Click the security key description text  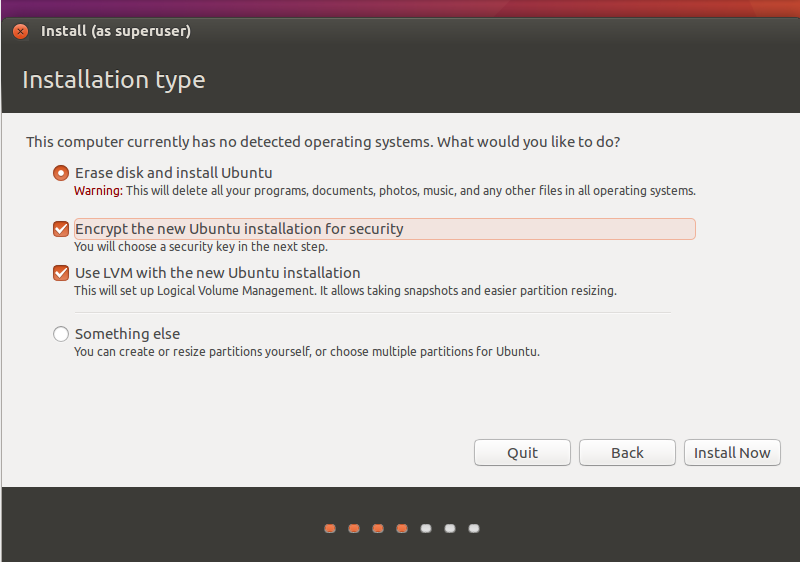pyautogui.click(x=201, y=247)
